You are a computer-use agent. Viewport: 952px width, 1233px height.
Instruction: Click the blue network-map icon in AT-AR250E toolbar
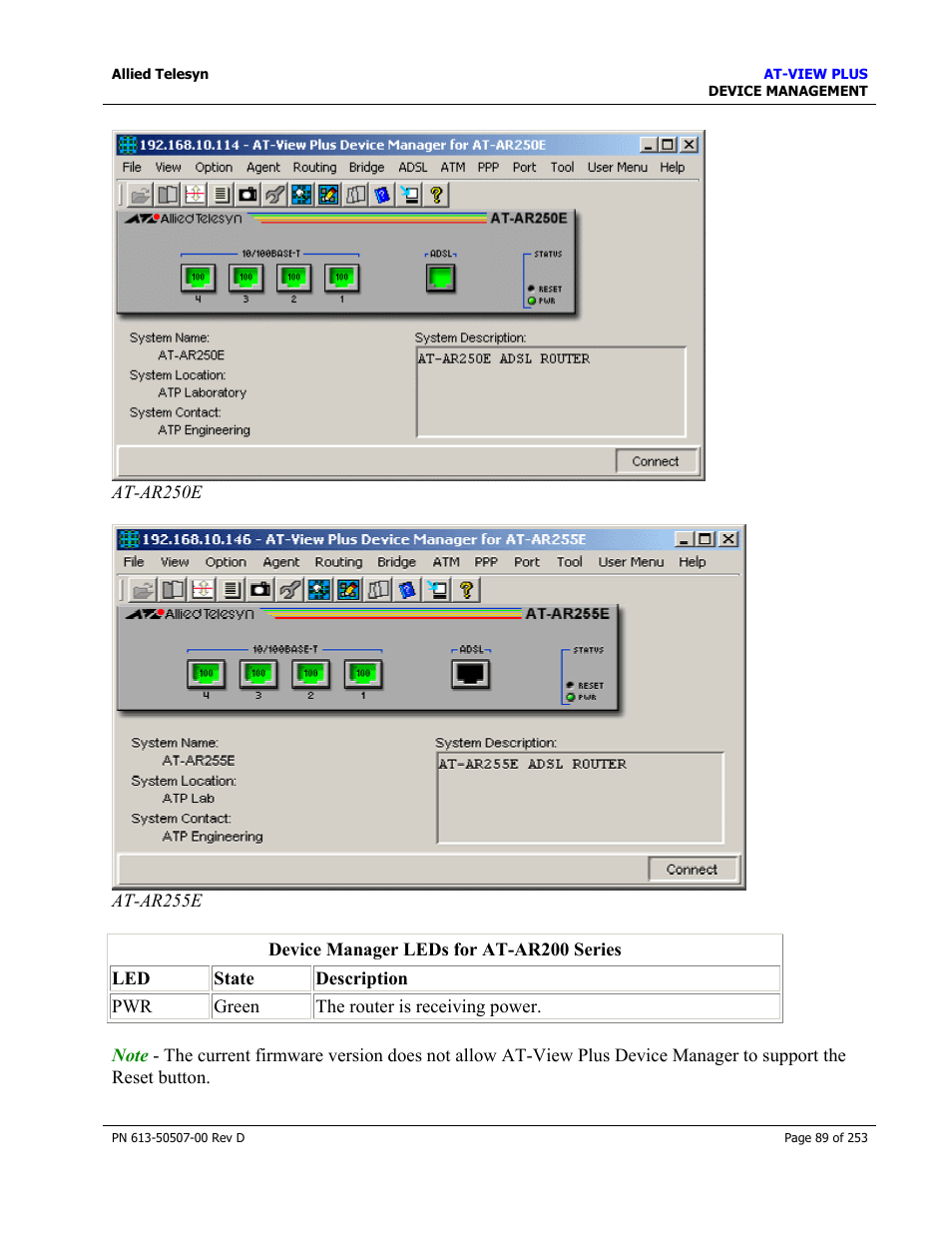[301, 195]
